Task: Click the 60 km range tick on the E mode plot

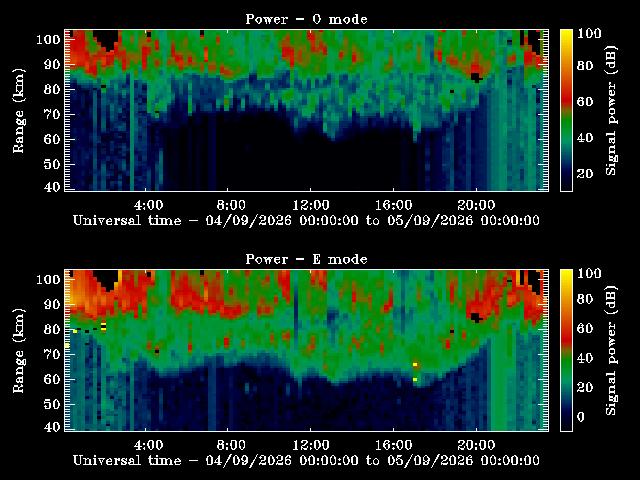Action: tap(52, 379)
